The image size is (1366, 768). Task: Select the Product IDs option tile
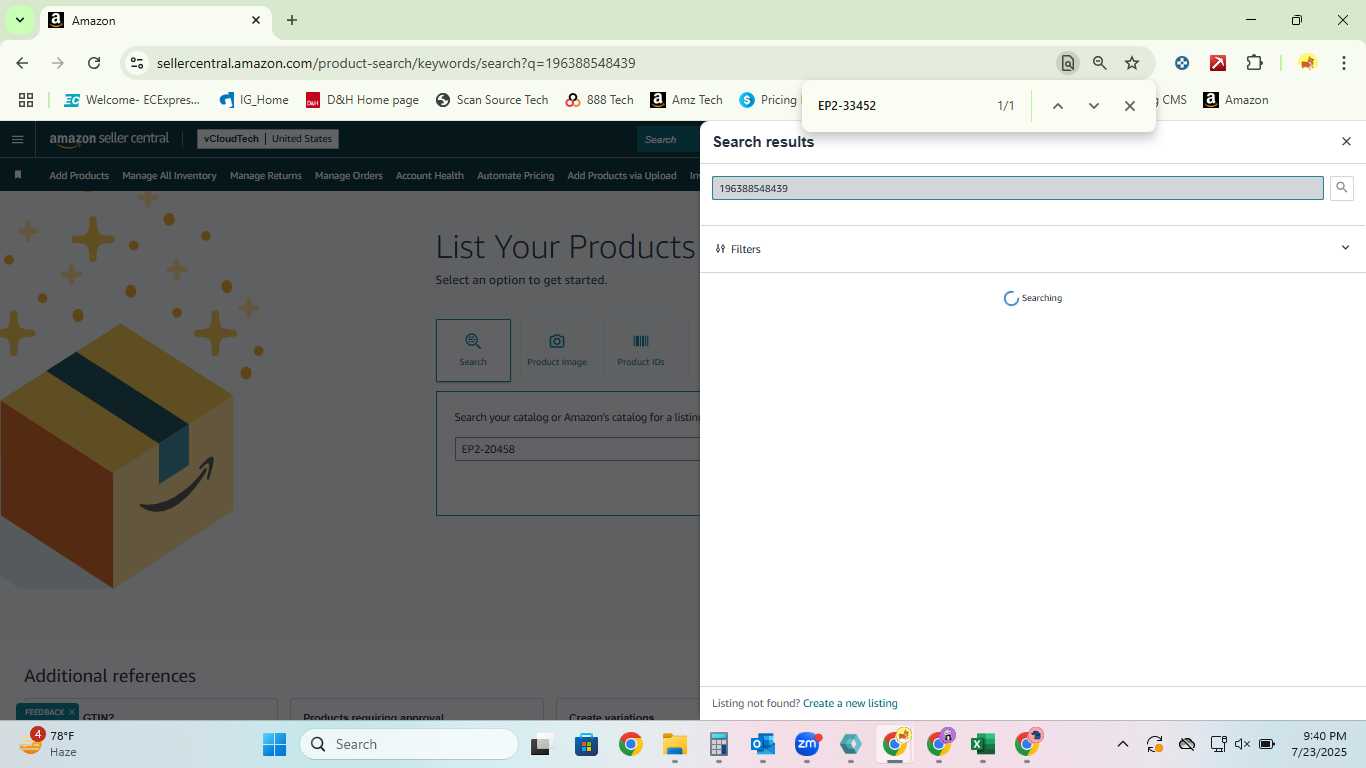pos(641,350)
